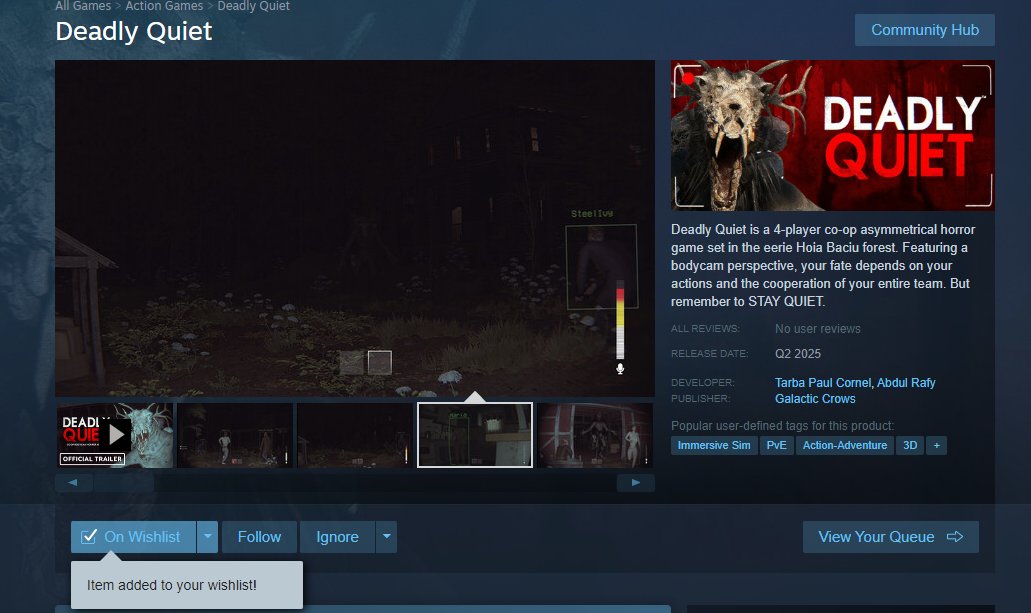Click the Deadly Quiet header capsule image

[x=832, y=135]
